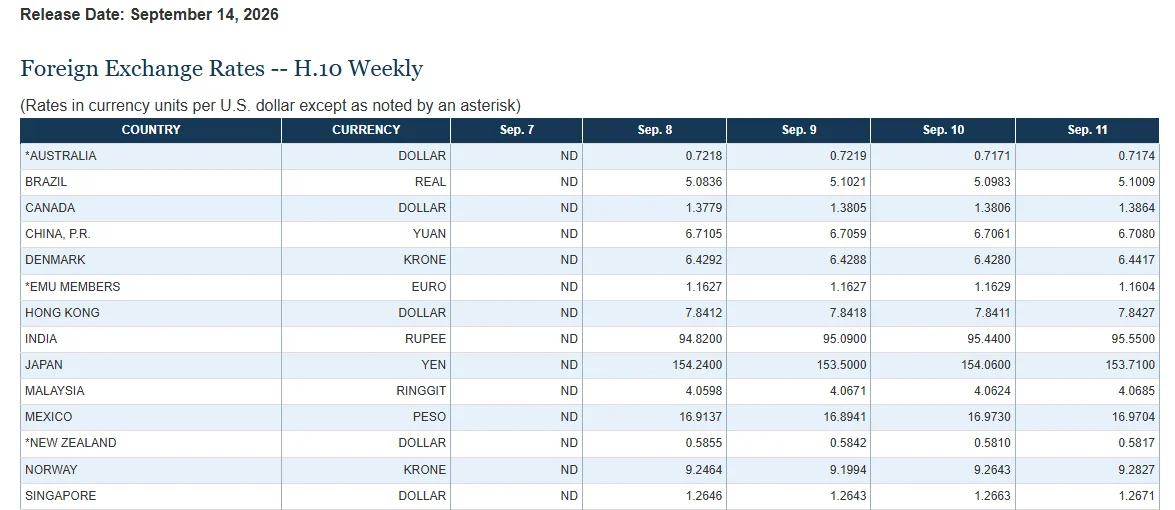This screenshot has height=510, width=1175.
Task: Click the Sep. 10 column header
Action: [x=943, y=130]
